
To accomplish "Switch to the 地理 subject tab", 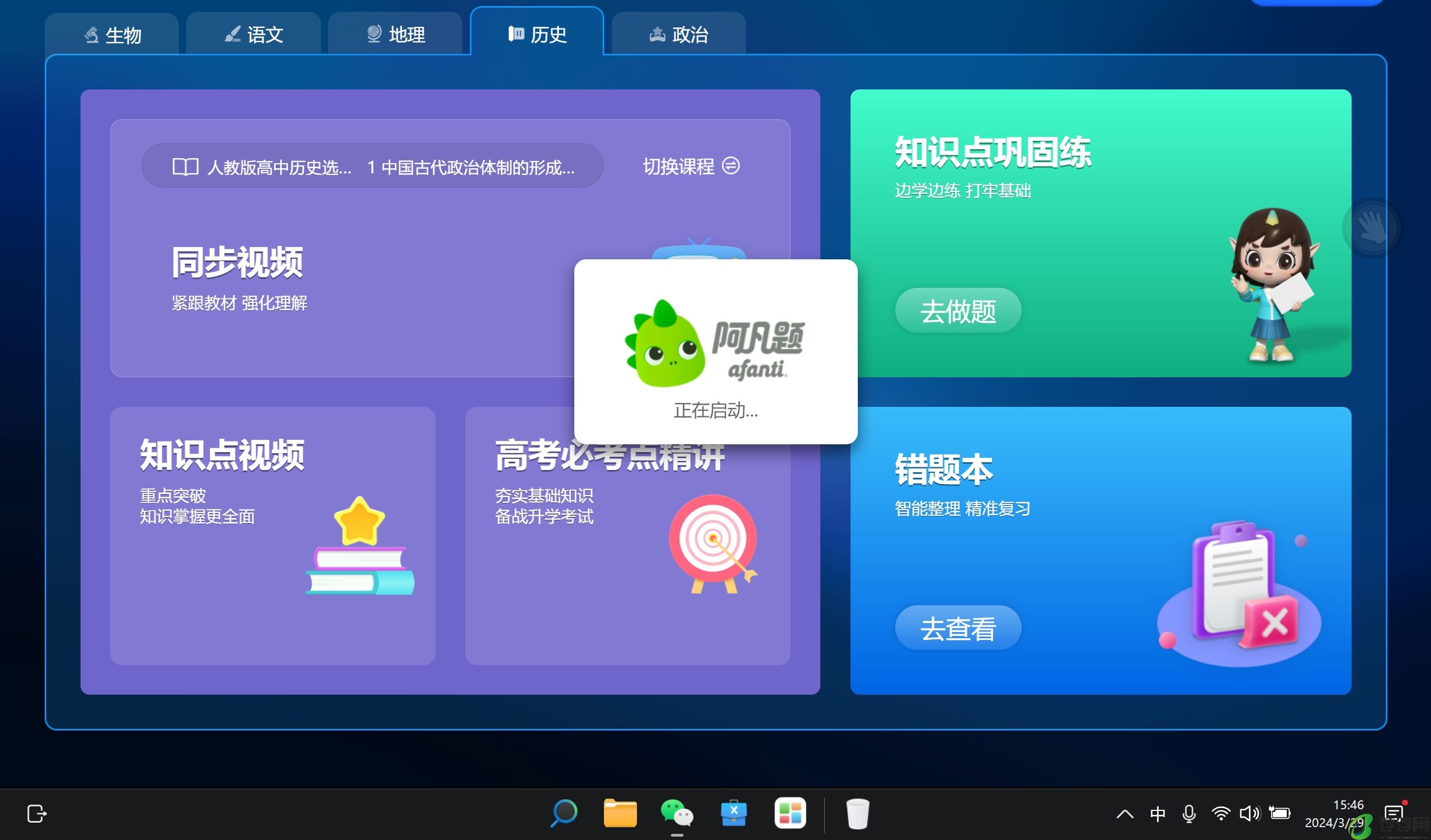I will pyautogui.click(x=395, y=34).
